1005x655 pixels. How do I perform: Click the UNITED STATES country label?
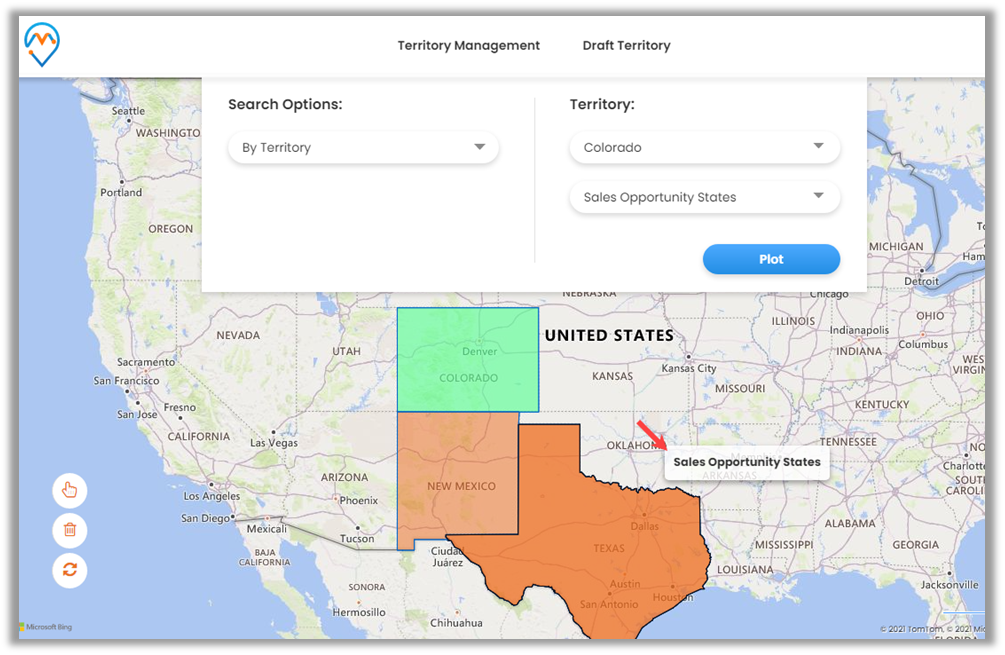(x=608, y=336)
